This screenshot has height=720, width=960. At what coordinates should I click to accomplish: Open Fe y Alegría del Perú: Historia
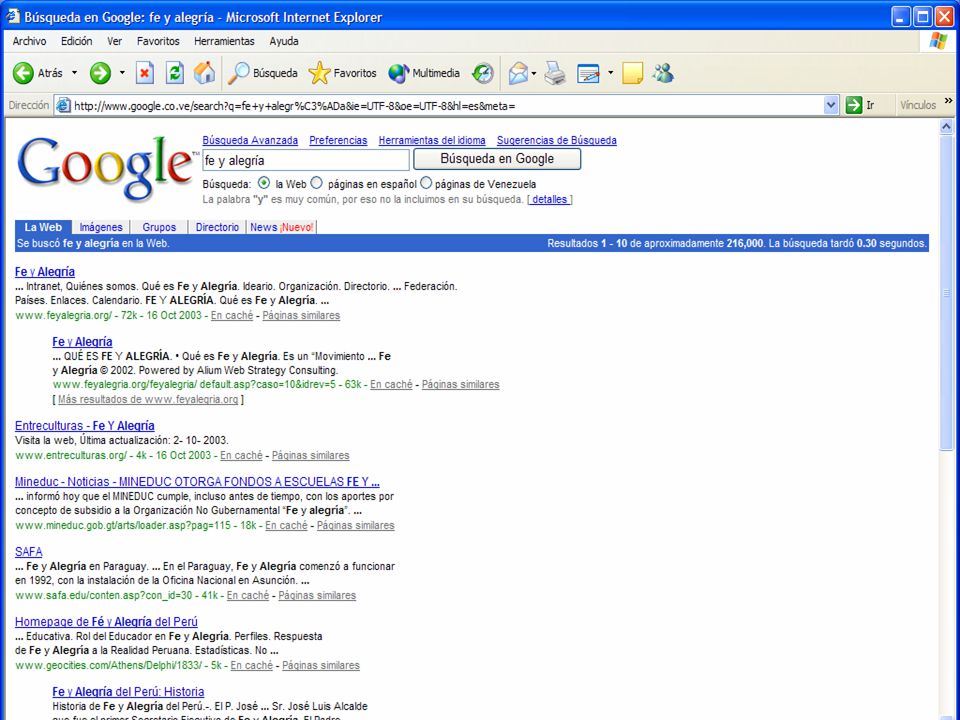click(129, 692)
